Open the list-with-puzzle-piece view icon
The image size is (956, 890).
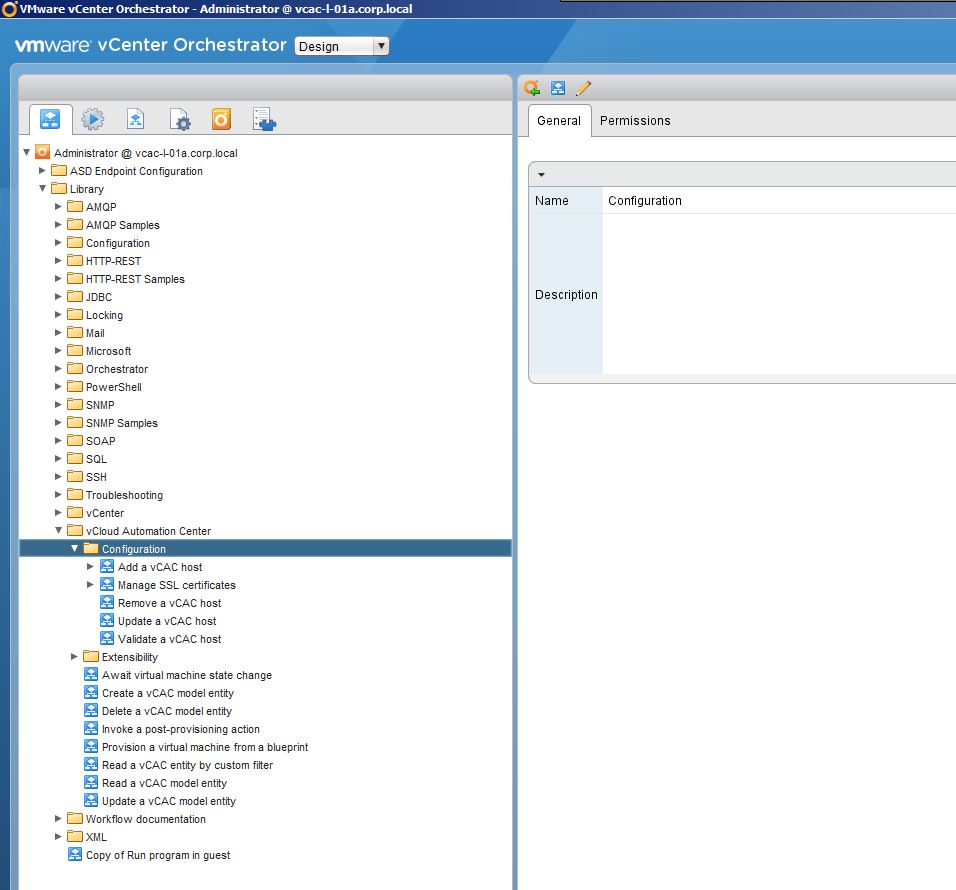tap(265, 119)
